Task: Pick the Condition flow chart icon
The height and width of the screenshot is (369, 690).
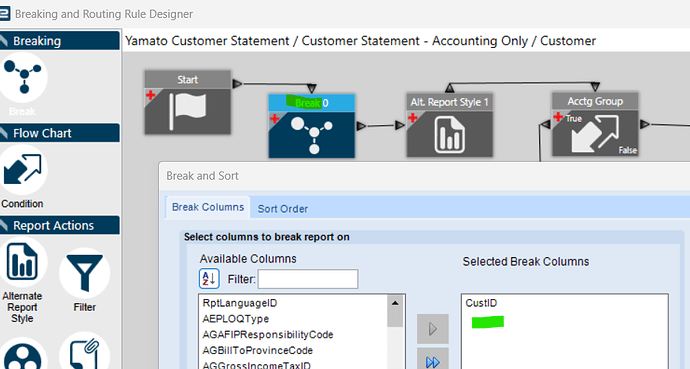Action: (x=22, y=170)
